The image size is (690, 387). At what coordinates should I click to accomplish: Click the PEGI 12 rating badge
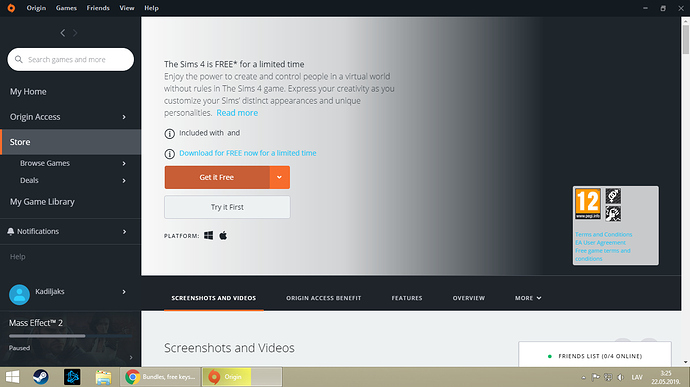[x=587, y=203]
